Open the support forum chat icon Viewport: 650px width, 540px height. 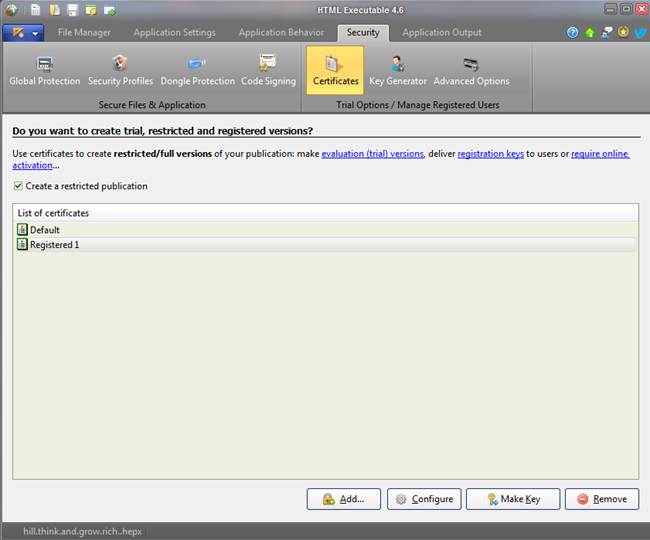pos(606,32)
